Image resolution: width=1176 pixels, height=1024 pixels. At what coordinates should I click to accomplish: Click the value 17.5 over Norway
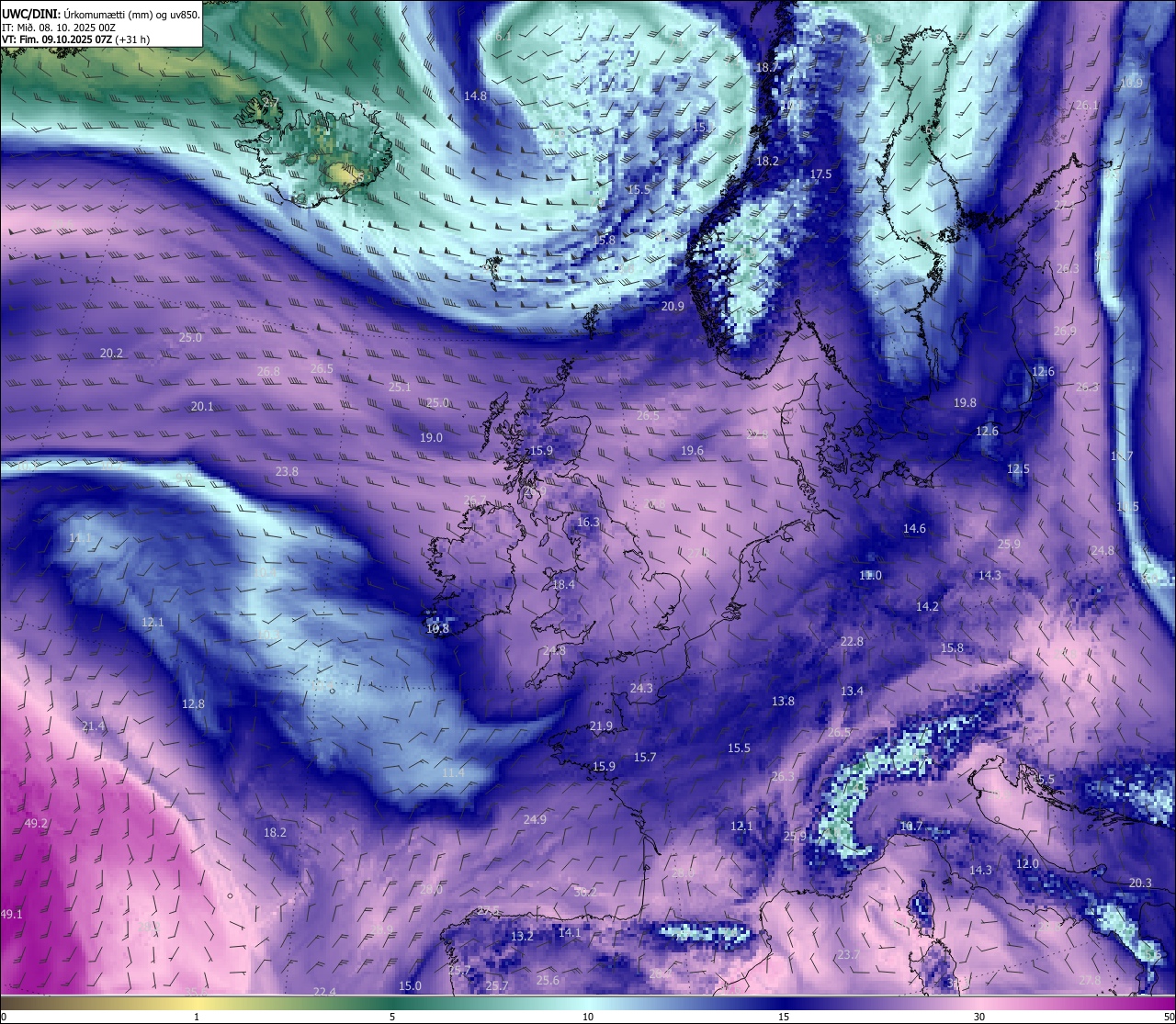[x=820, y=174]
